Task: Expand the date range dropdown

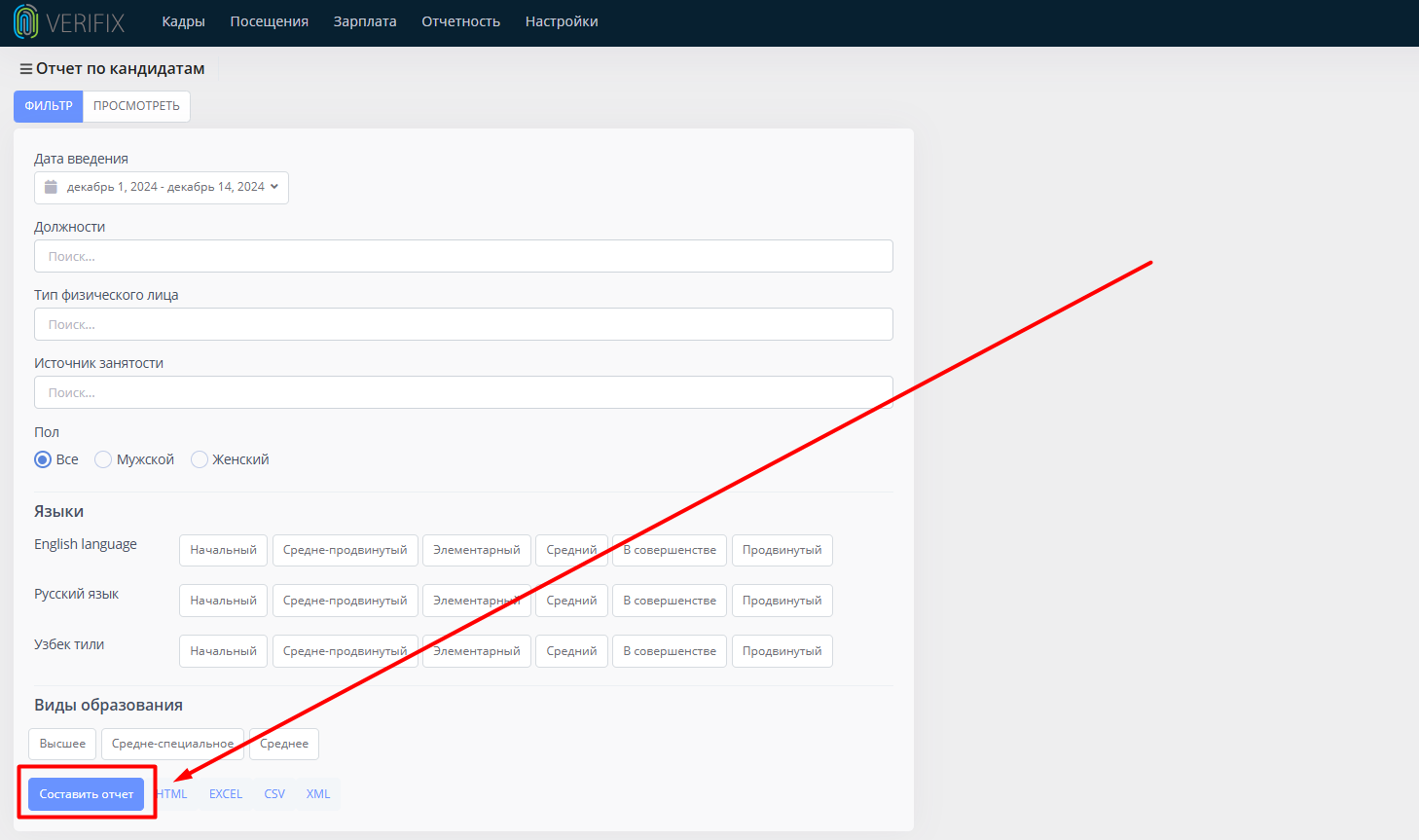Action: 162,187
